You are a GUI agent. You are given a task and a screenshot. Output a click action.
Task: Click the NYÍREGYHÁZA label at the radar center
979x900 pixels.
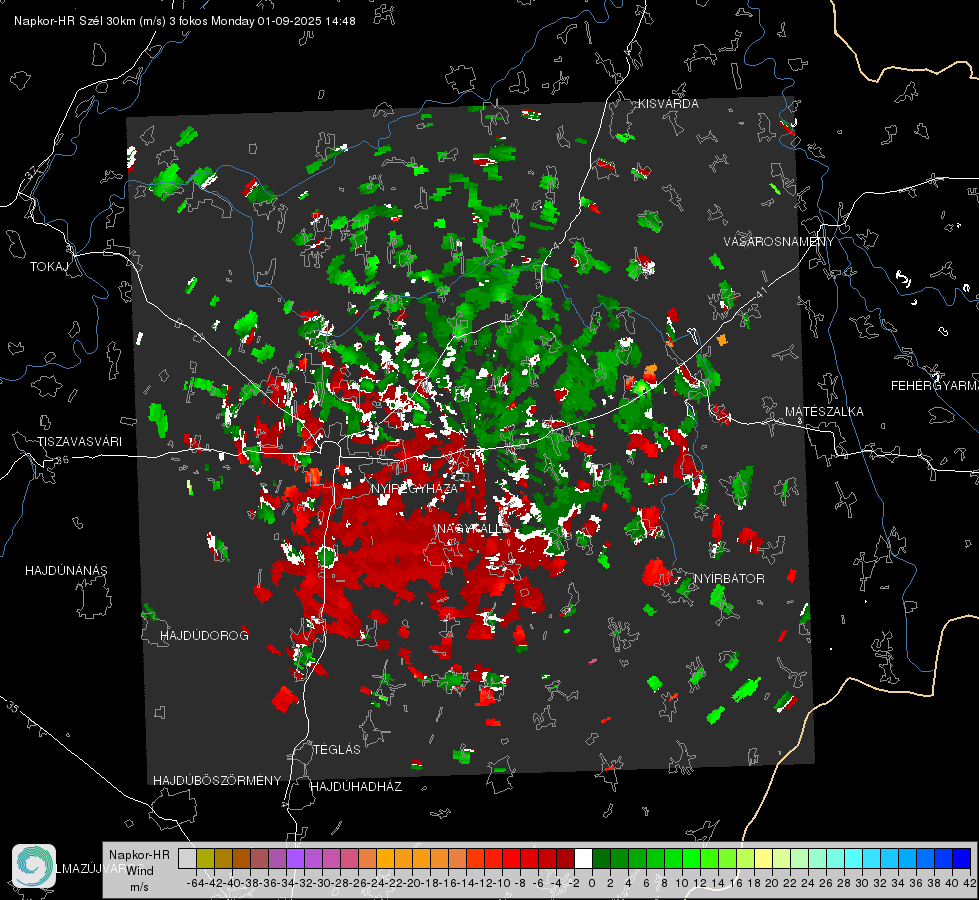pyautogui.click(x=415, y=488)
